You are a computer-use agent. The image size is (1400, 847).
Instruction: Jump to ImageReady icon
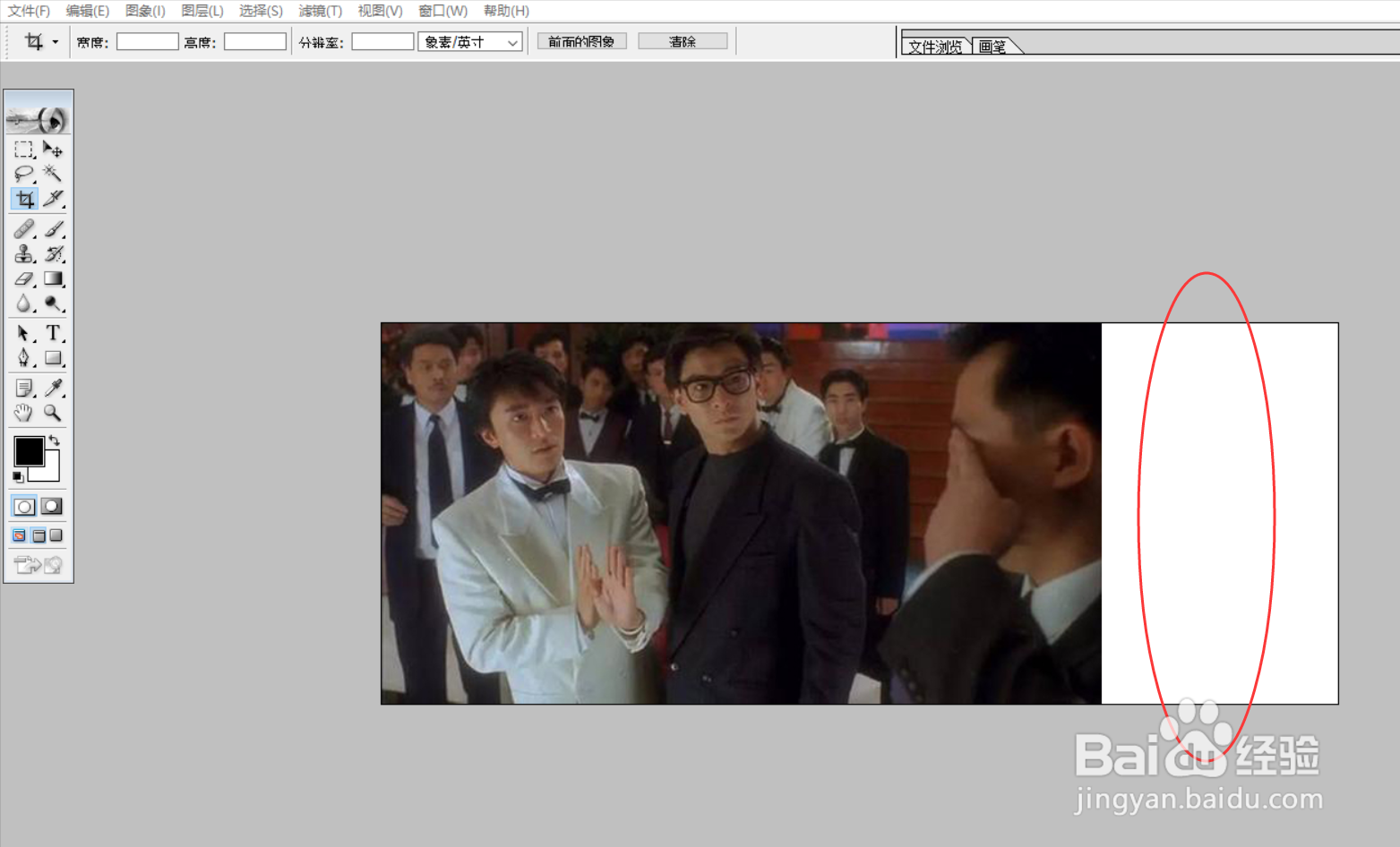point(39,565)
